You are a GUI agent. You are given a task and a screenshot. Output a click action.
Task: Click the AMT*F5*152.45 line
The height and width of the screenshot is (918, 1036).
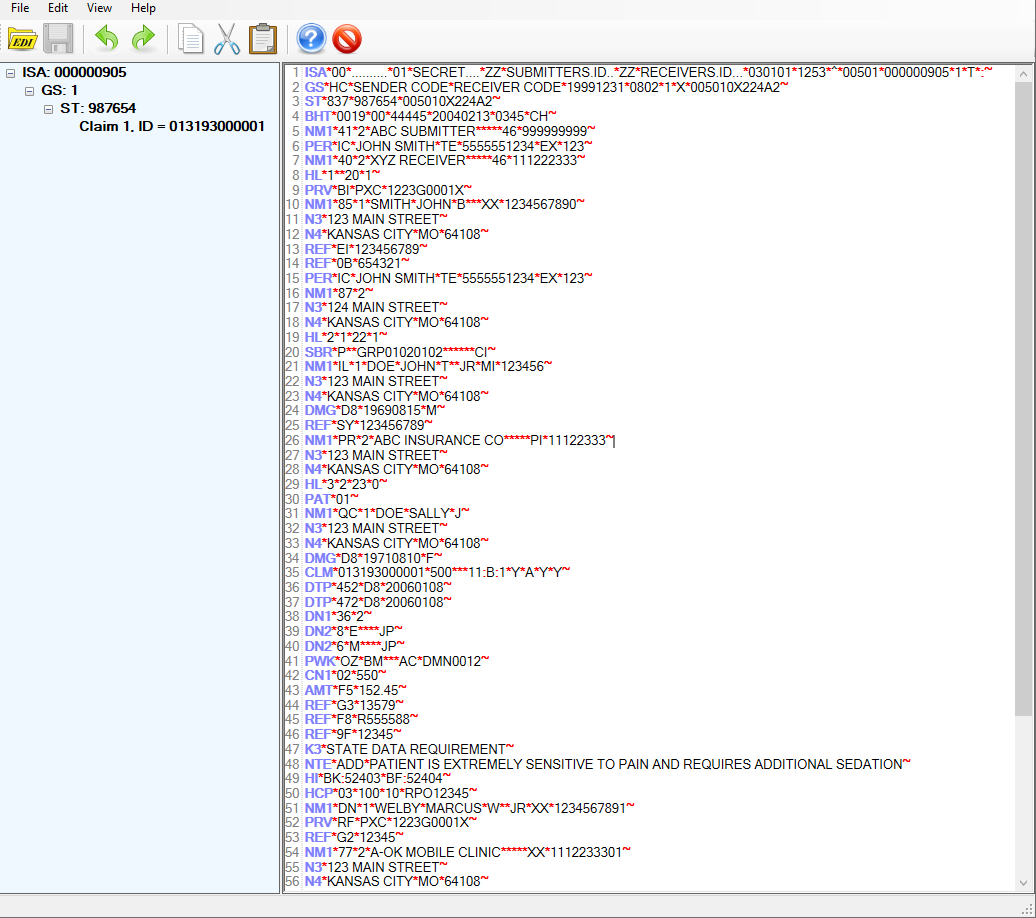pyautogui.click(x=355, y=691)
